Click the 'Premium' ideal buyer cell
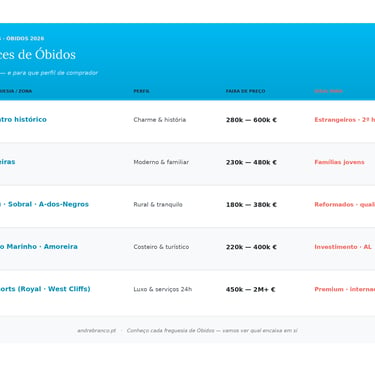 [x=329, y=289]
